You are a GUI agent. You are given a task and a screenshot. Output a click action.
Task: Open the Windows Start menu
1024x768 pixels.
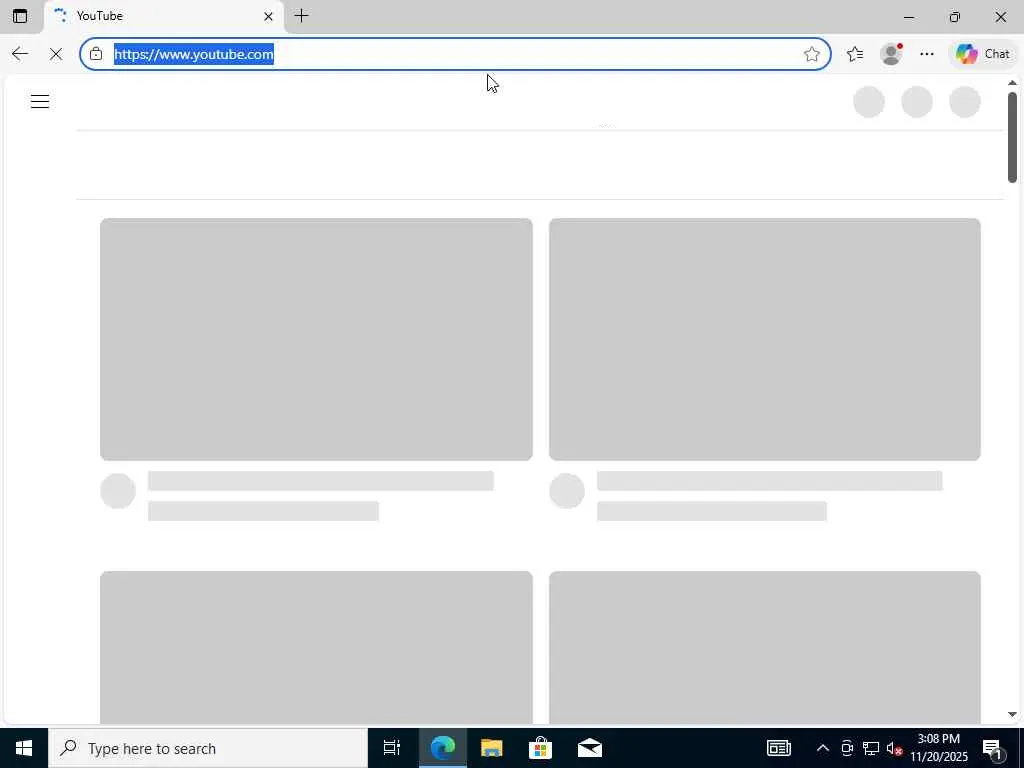[x=24, y=748]
